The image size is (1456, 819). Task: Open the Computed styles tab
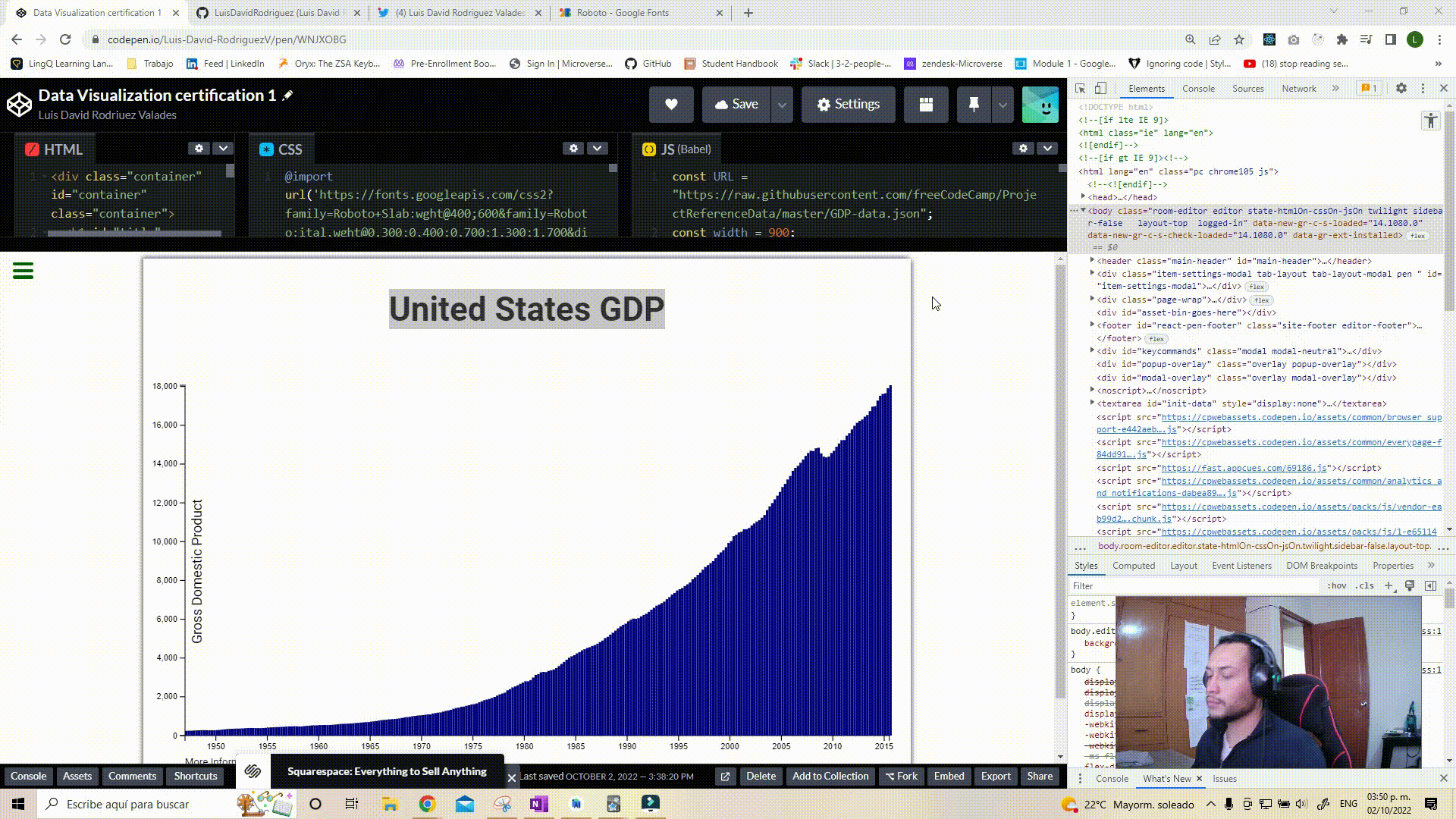(x=1134, y=565)
